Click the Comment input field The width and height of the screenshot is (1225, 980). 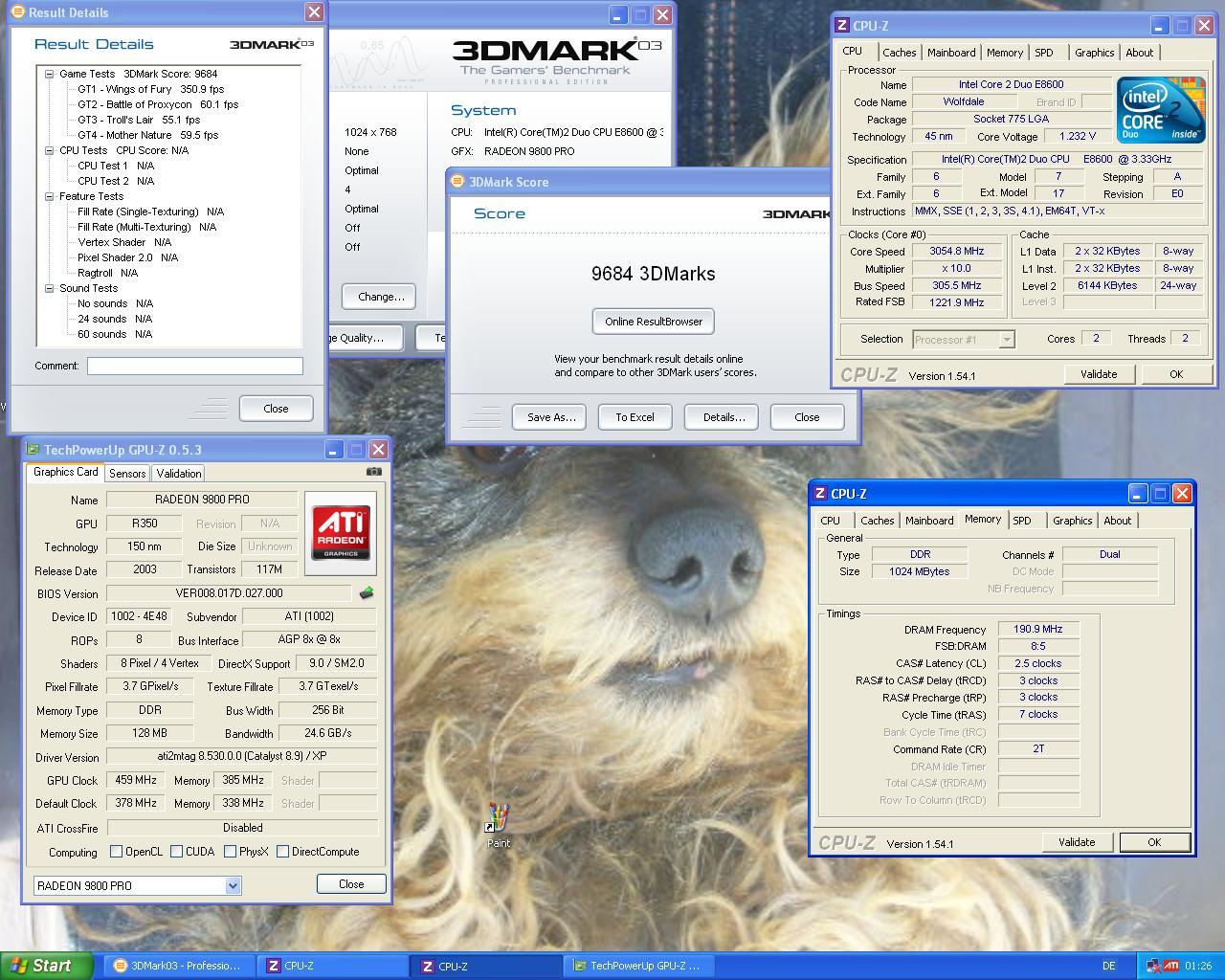click(x=195, y=366)
